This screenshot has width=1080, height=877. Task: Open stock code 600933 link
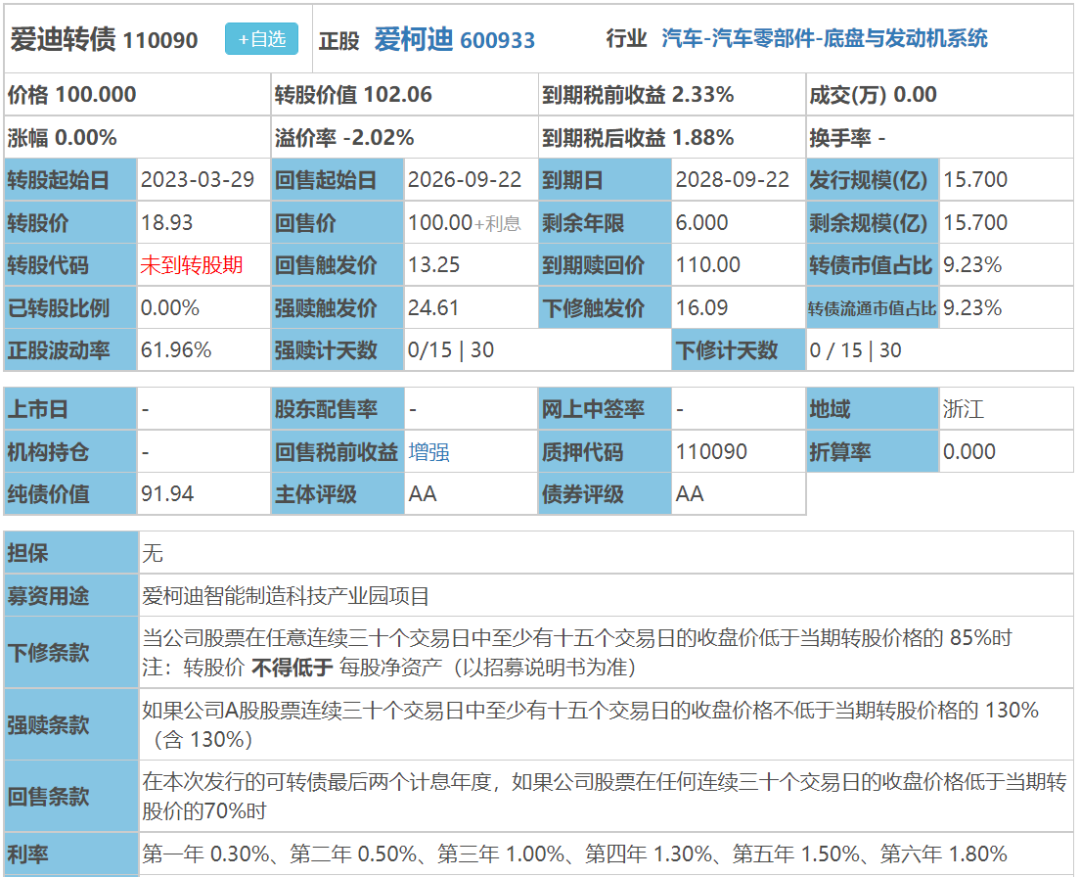(x=497, y=41)
